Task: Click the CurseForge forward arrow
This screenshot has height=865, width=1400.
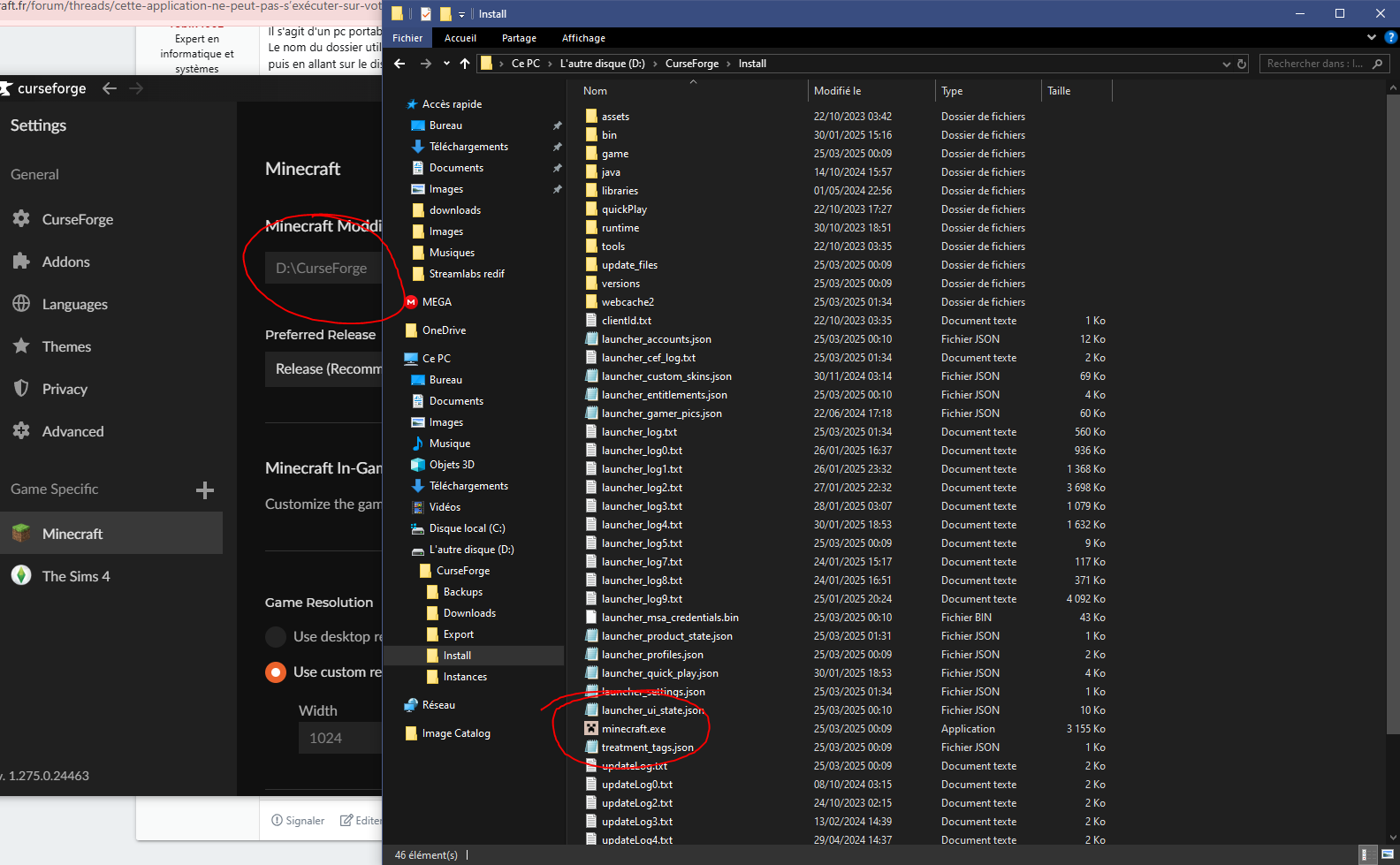Action: [136, 88]
